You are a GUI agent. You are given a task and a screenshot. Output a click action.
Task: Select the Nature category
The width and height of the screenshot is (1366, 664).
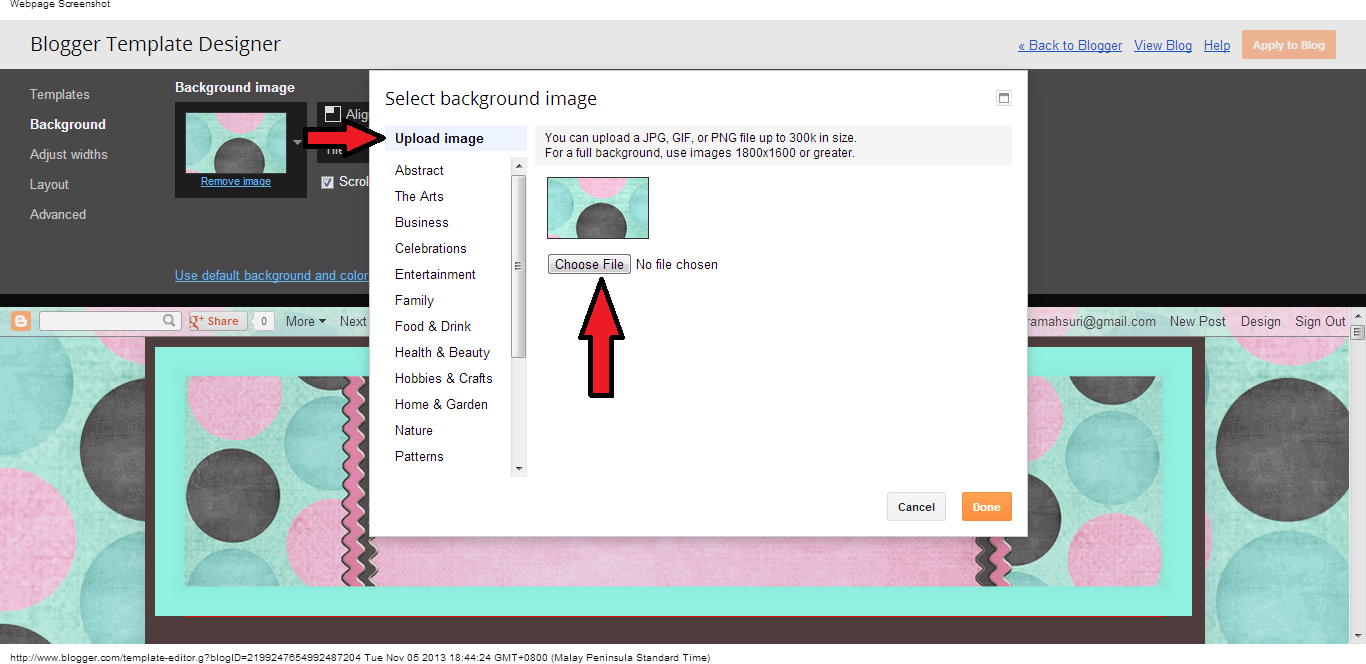tap(414, 430)
